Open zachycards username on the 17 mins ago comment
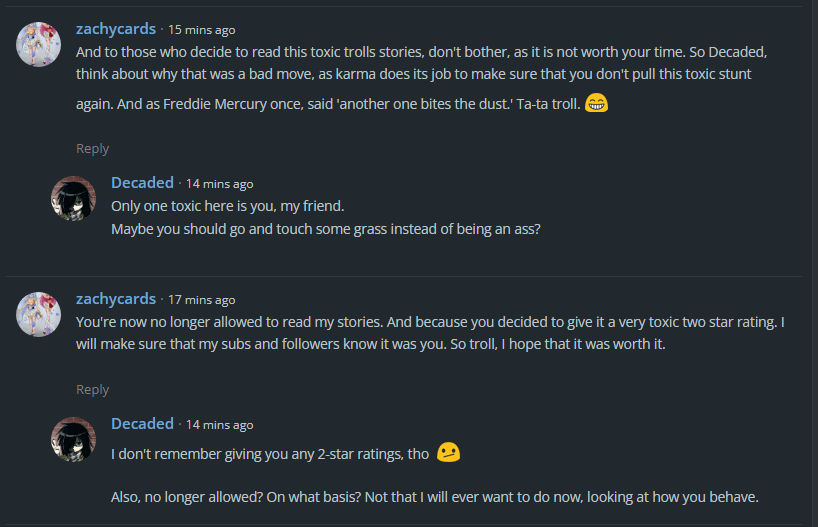This screenshot has width=818, height=527. point(116,298)
